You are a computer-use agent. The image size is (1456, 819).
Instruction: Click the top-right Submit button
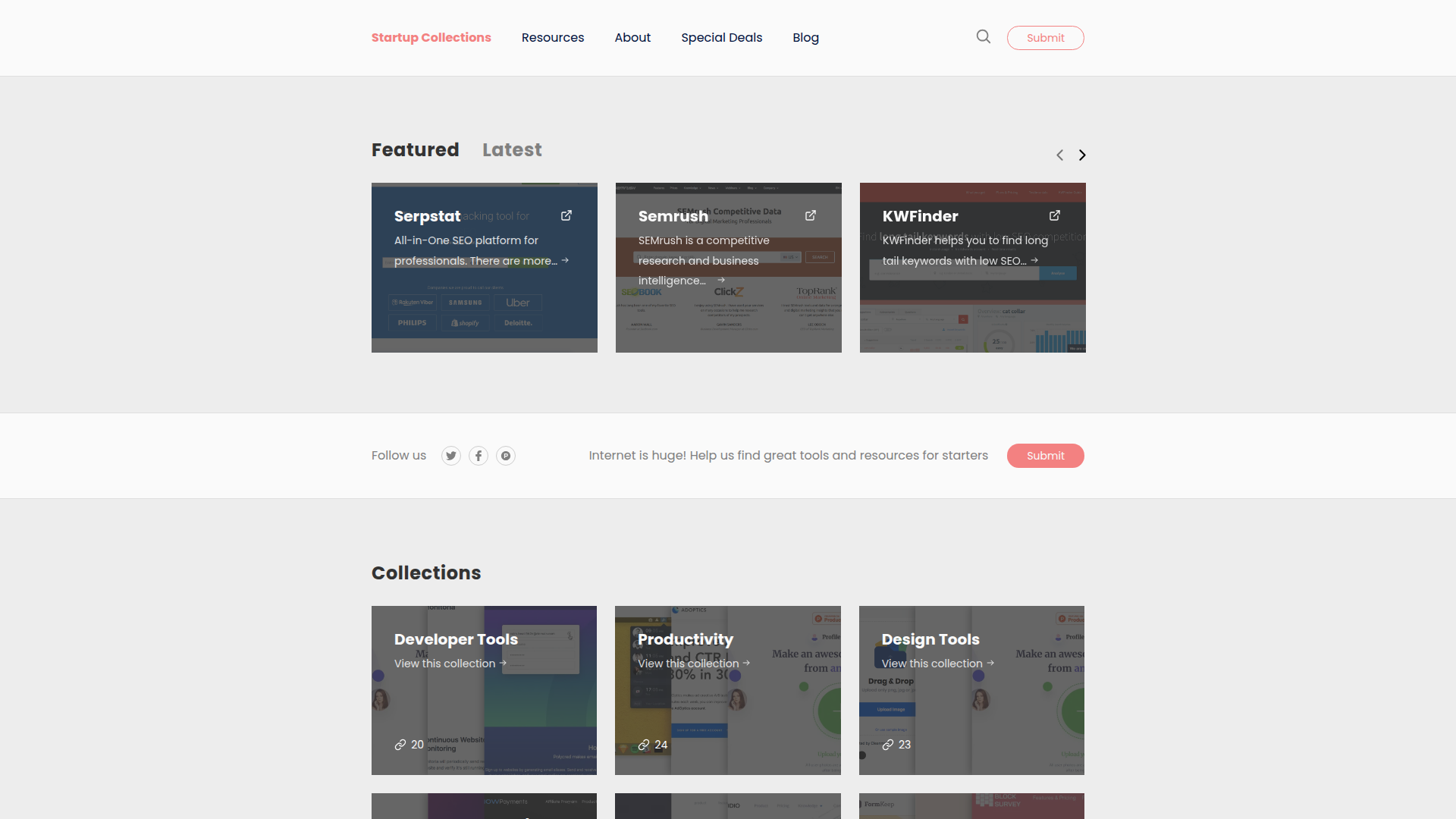(x=1045, y=37)
